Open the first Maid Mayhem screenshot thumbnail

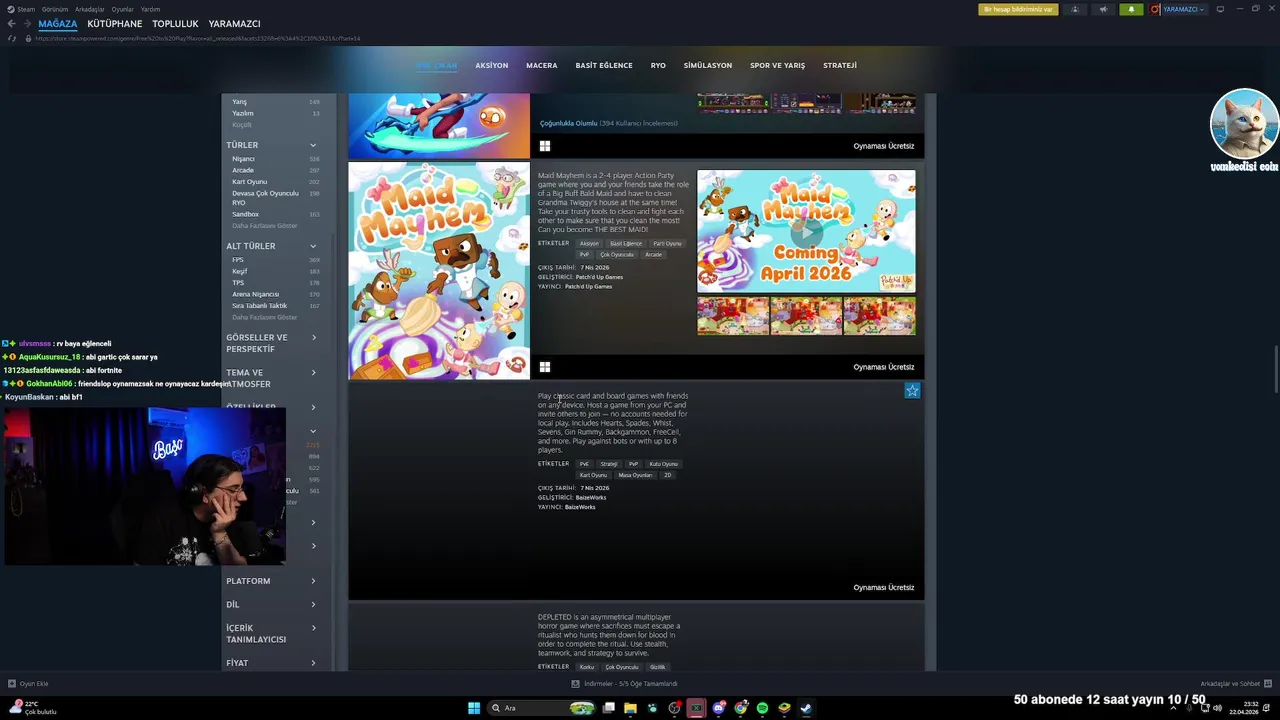pyautogui.click(x=733, y=316)
